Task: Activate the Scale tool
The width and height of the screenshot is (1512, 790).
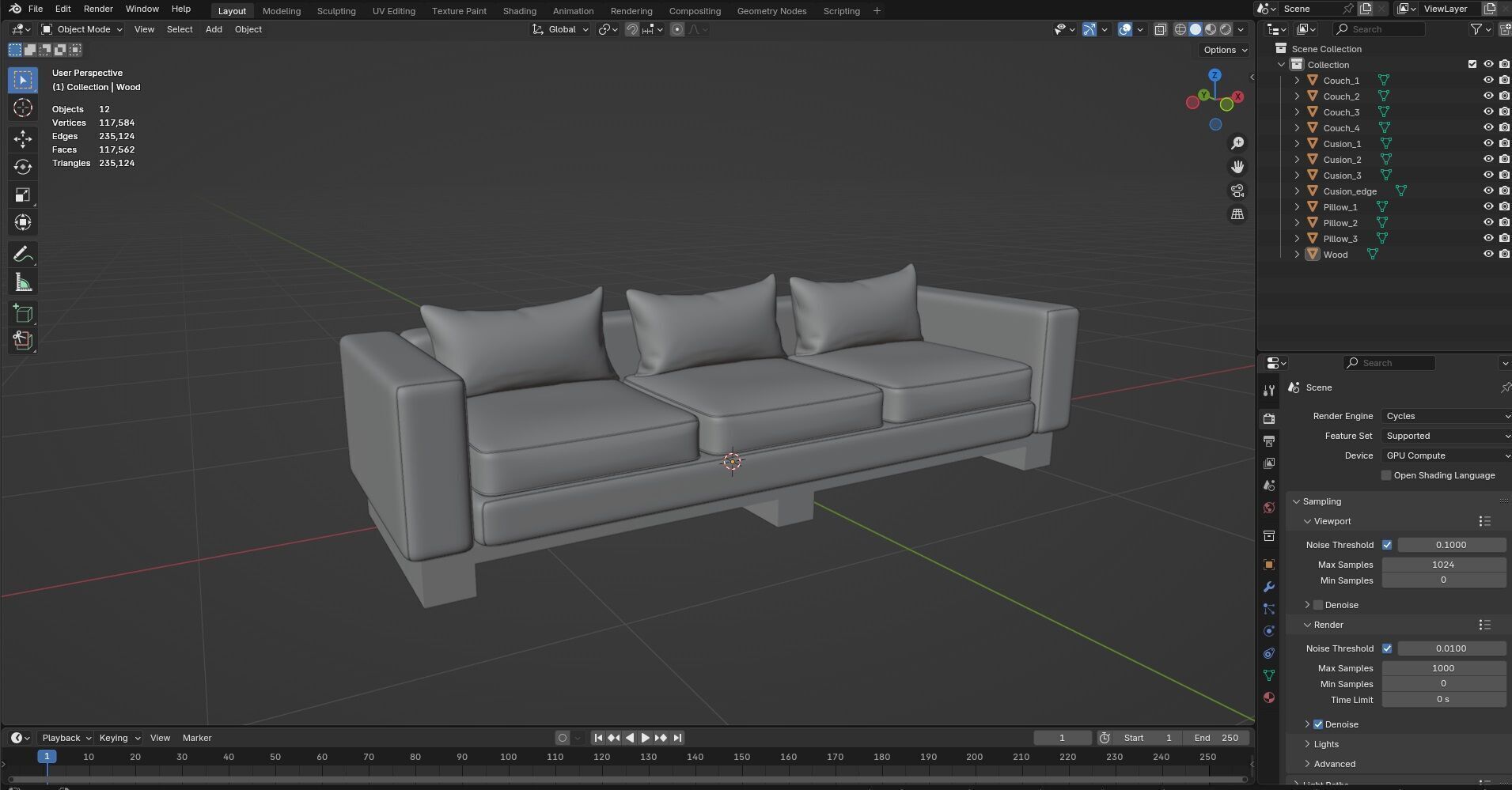Action: pos(23,195)
